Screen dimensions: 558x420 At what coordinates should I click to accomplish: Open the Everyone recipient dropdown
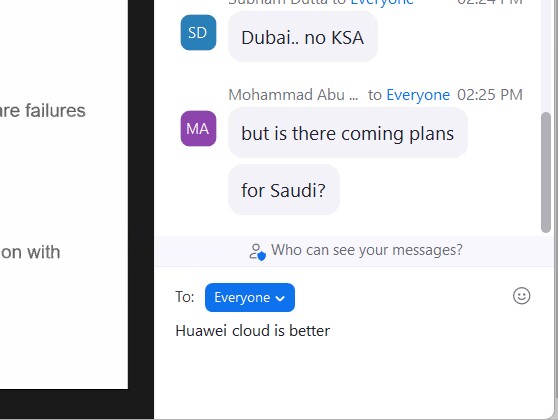(x=250, y=298)
